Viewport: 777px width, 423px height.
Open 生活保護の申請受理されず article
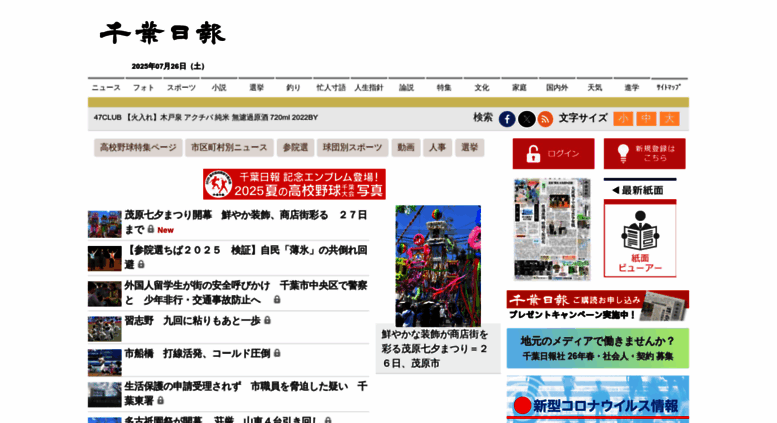click(246, 393)
